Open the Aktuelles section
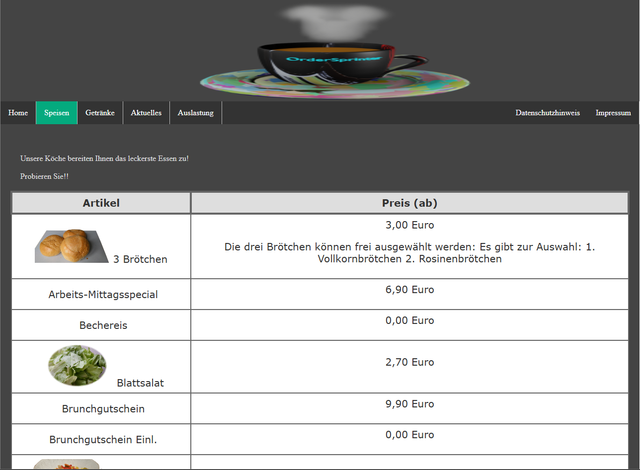The height and width of the screenshot is (470, 640). 146,113
